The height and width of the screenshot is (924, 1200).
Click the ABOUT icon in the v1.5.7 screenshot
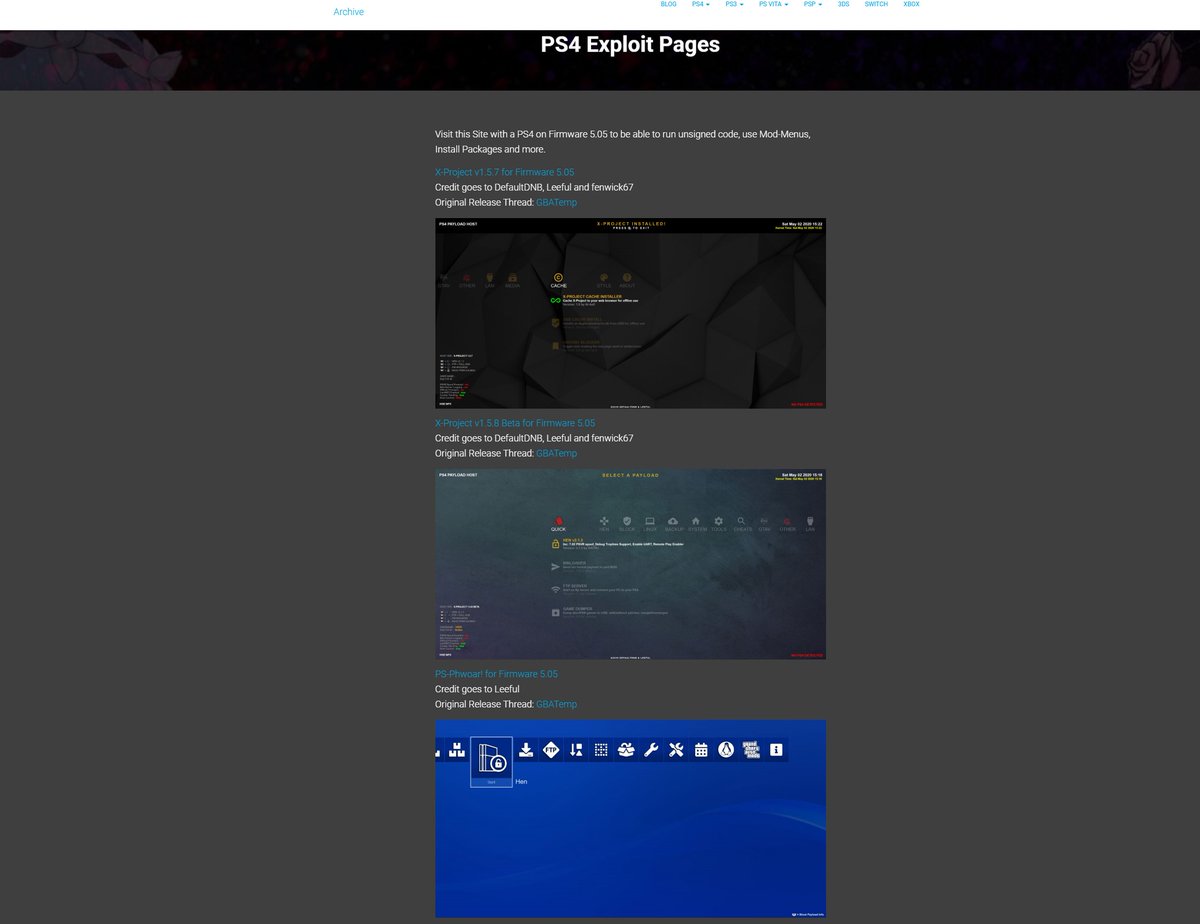tap(627, 278)
